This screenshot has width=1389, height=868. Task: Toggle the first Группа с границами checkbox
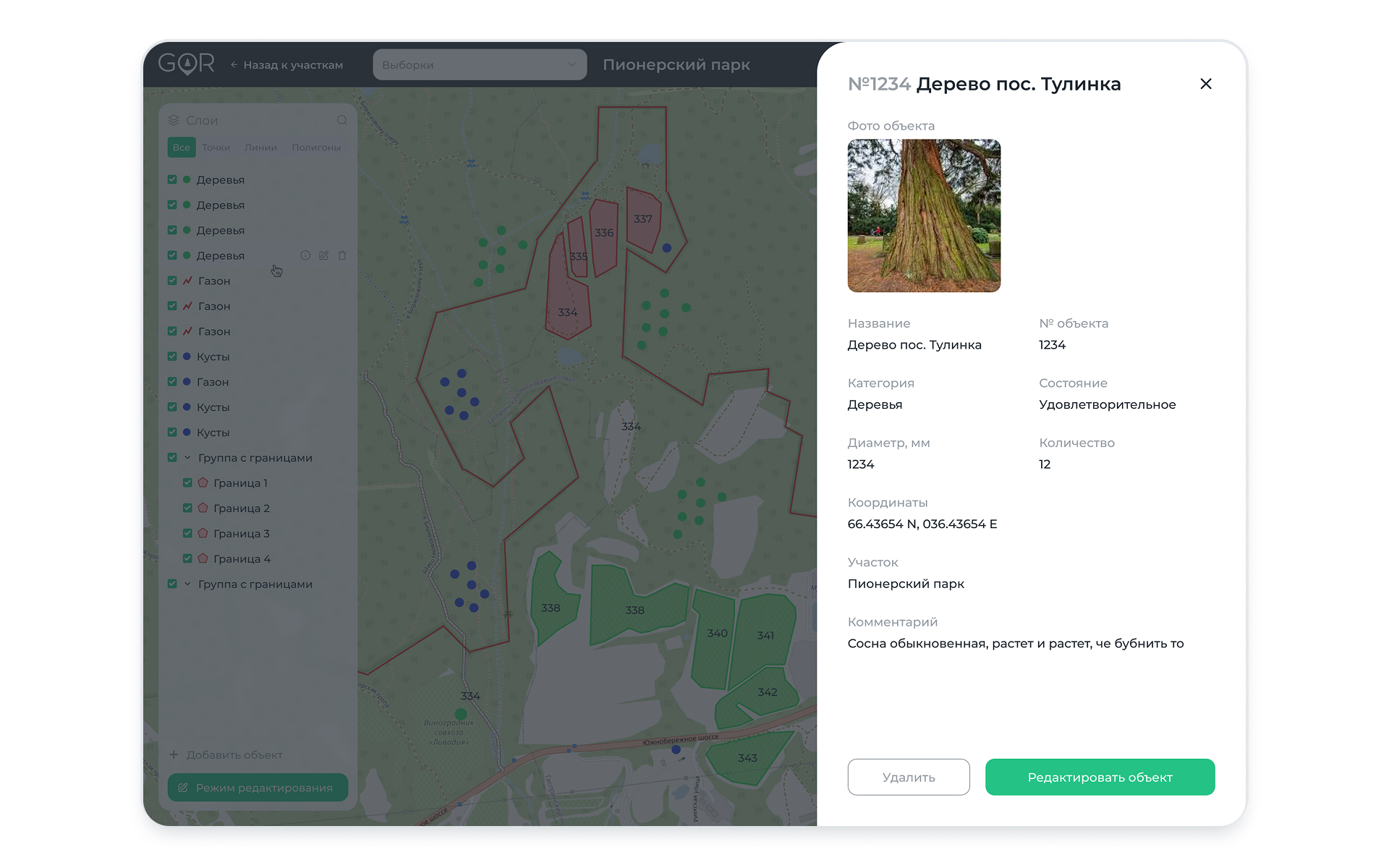point(172,457)
